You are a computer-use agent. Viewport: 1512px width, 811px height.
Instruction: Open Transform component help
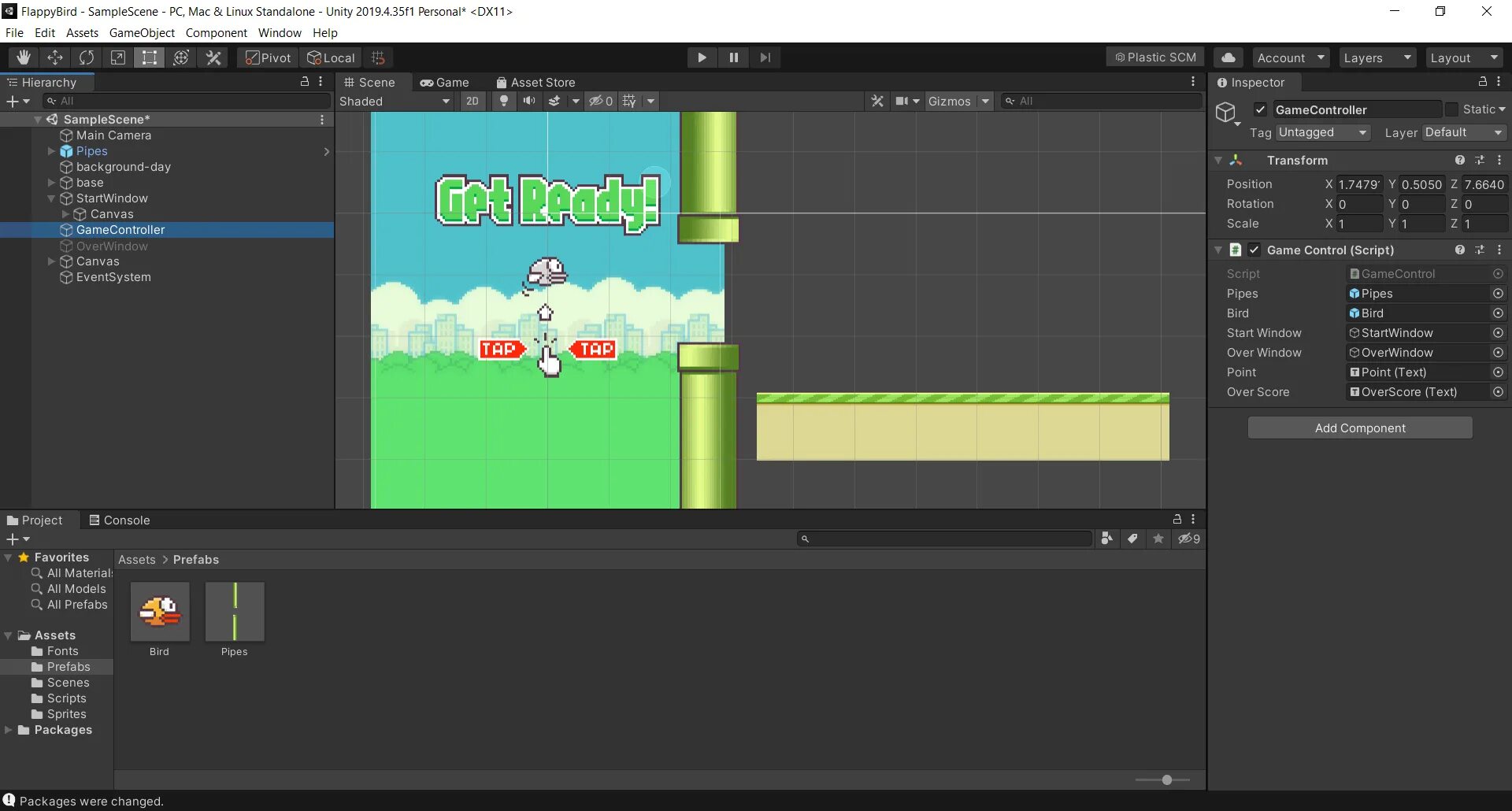(1460, 160)
